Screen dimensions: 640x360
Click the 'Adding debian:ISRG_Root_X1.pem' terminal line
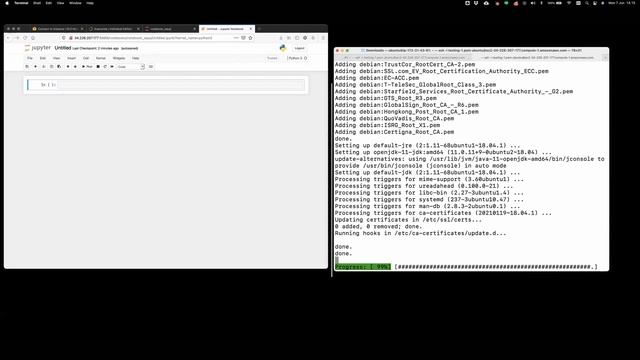pos(387,125)
